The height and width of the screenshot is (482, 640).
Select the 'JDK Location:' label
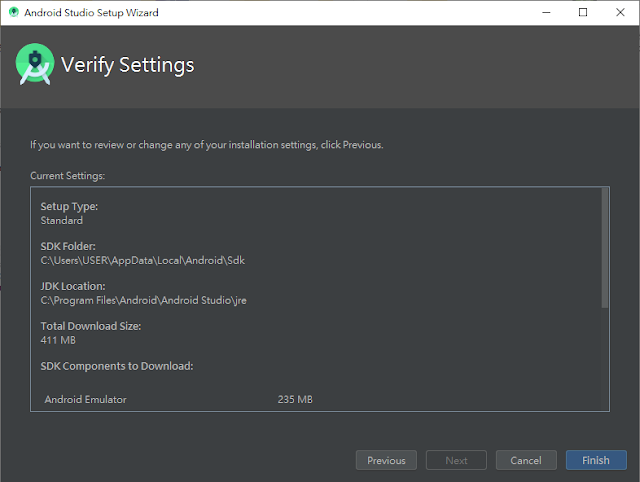coord(73,287)
